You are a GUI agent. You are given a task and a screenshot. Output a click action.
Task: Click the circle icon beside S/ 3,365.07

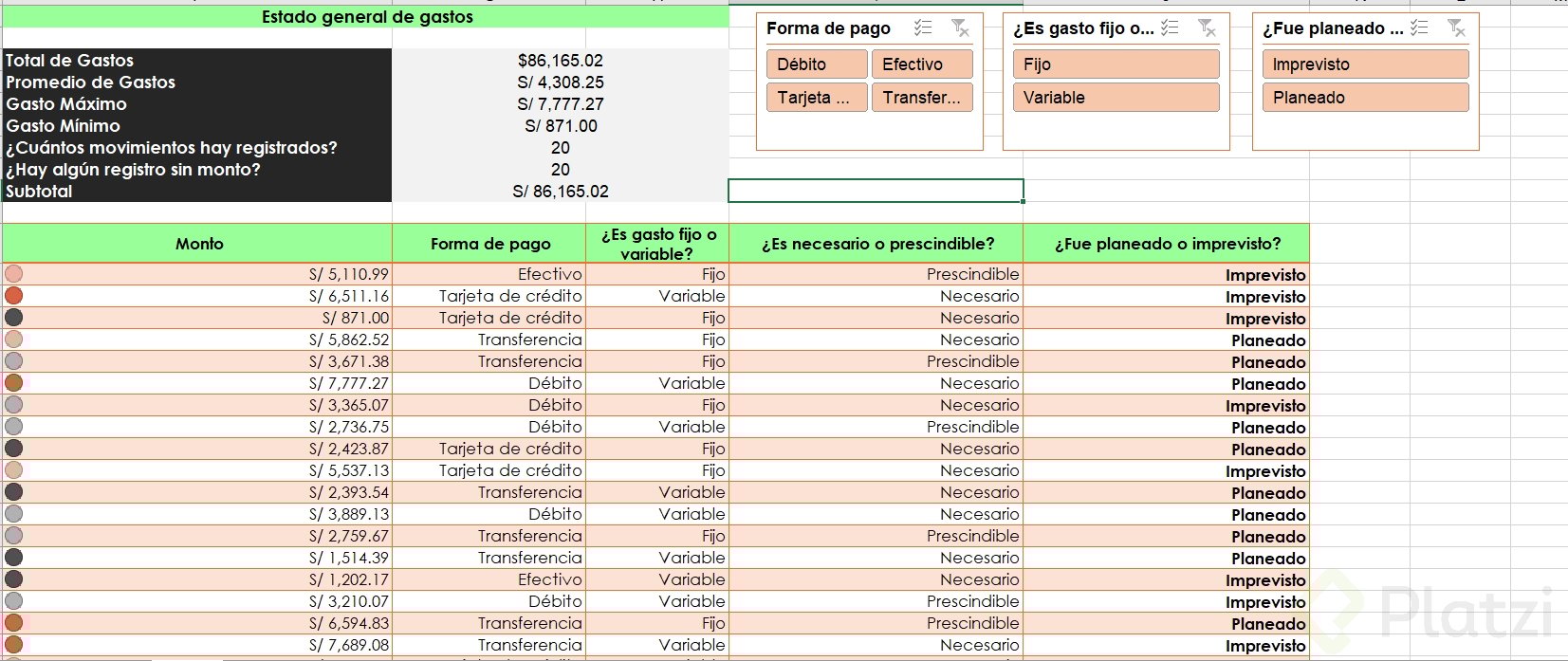coord(14,405)
